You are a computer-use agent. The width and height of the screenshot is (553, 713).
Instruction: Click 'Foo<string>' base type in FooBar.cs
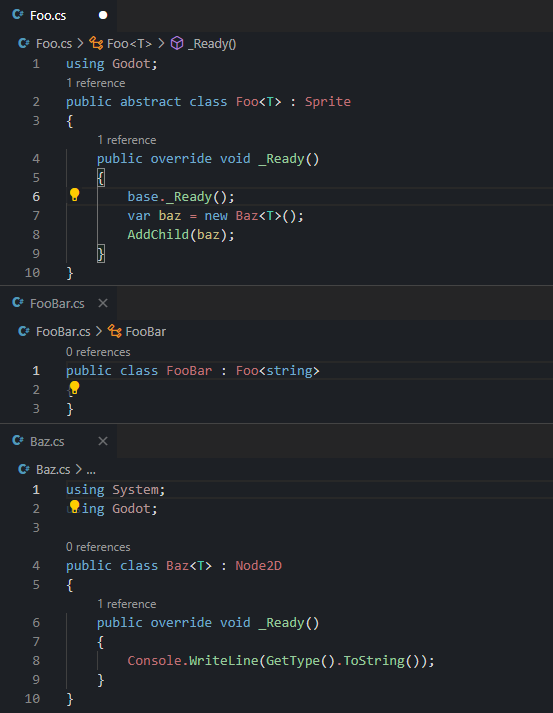coord(277,371)
